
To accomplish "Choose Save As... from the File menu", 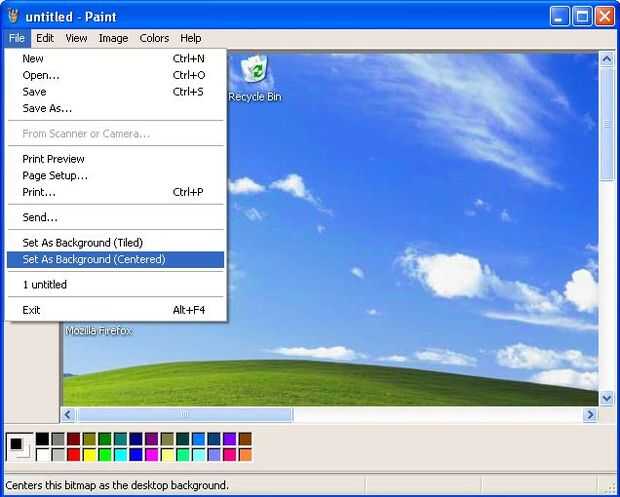I will [115, 108].
